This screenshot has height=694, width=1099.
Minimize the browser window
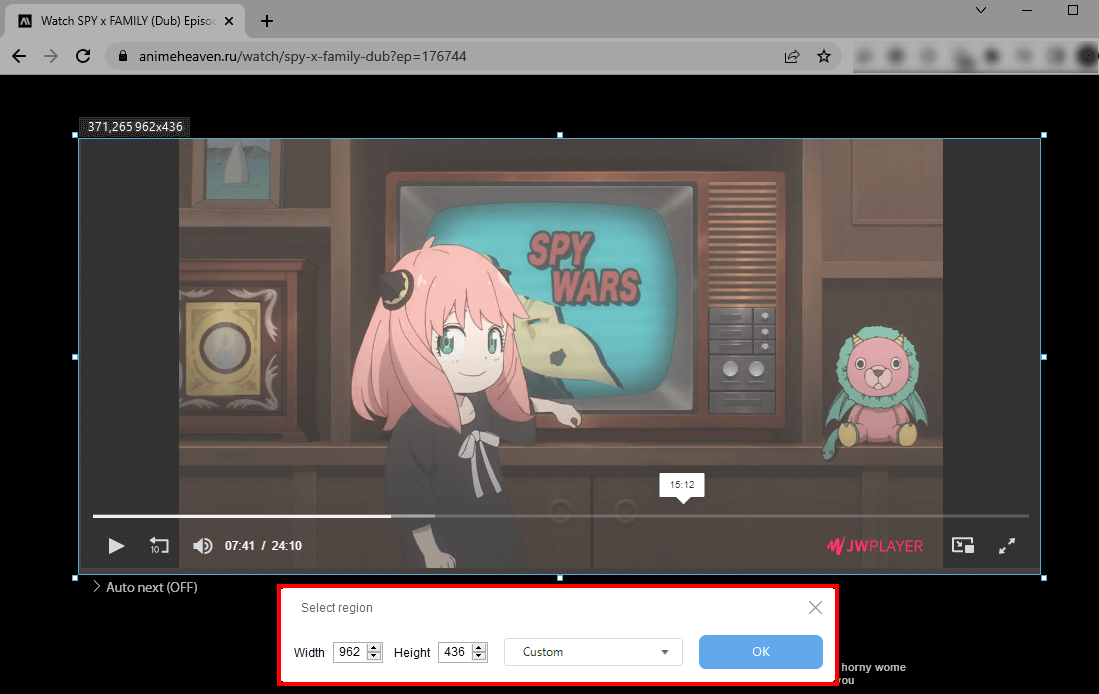pos(1028,10)
